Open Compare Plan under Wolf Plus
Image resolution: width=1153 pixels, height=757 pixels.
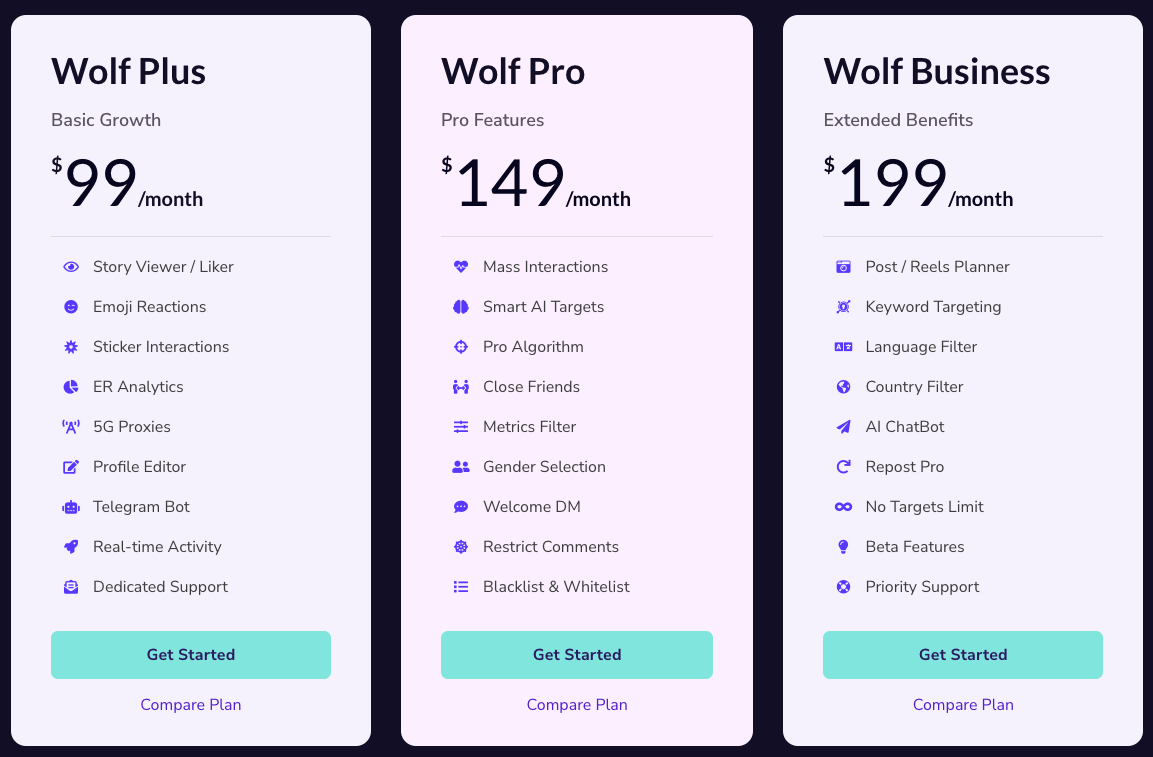190,704
